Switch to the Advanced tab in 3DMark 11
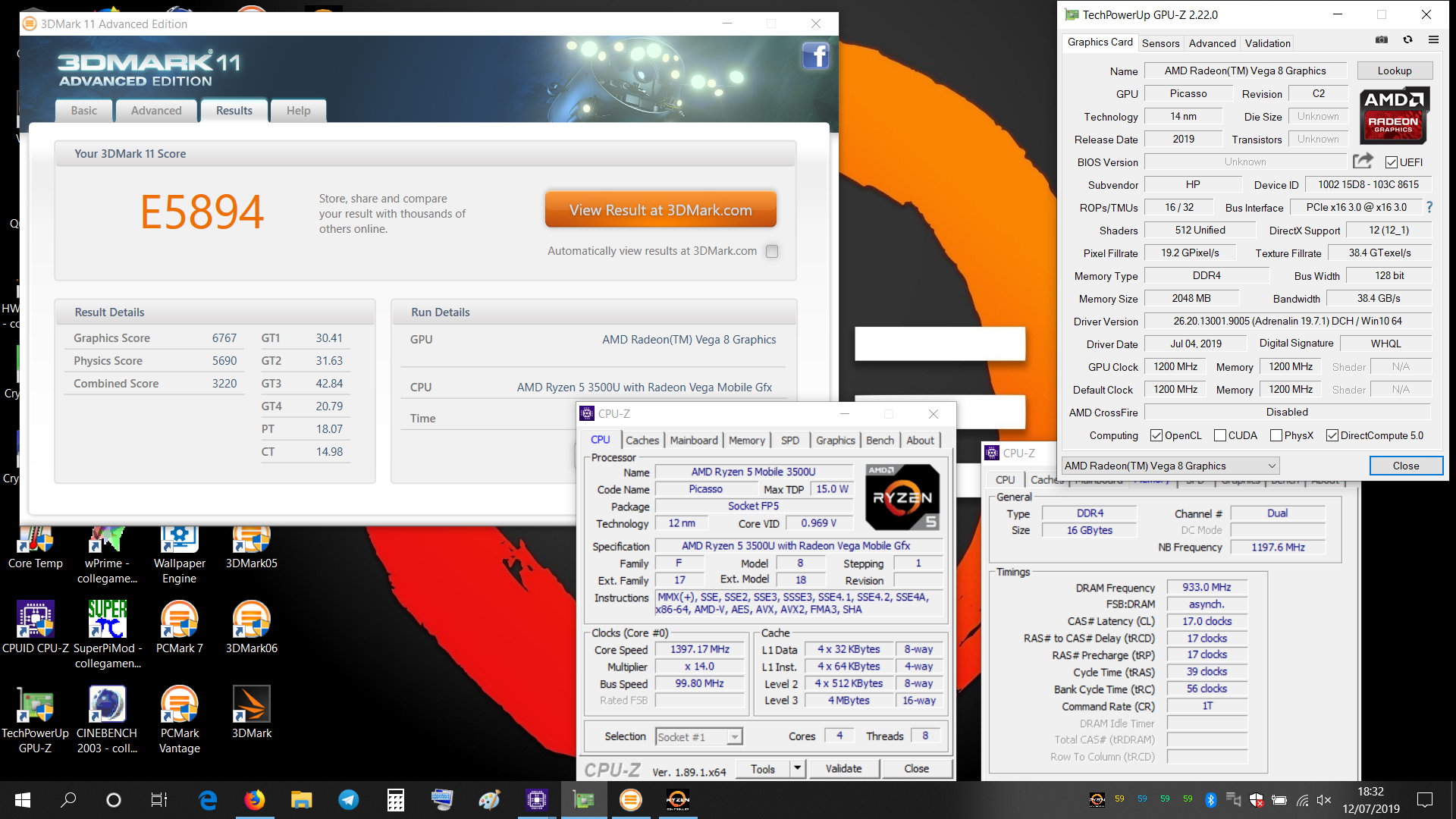The width and height of the screenshot is (1456, 819). click(x=156, y=110)
